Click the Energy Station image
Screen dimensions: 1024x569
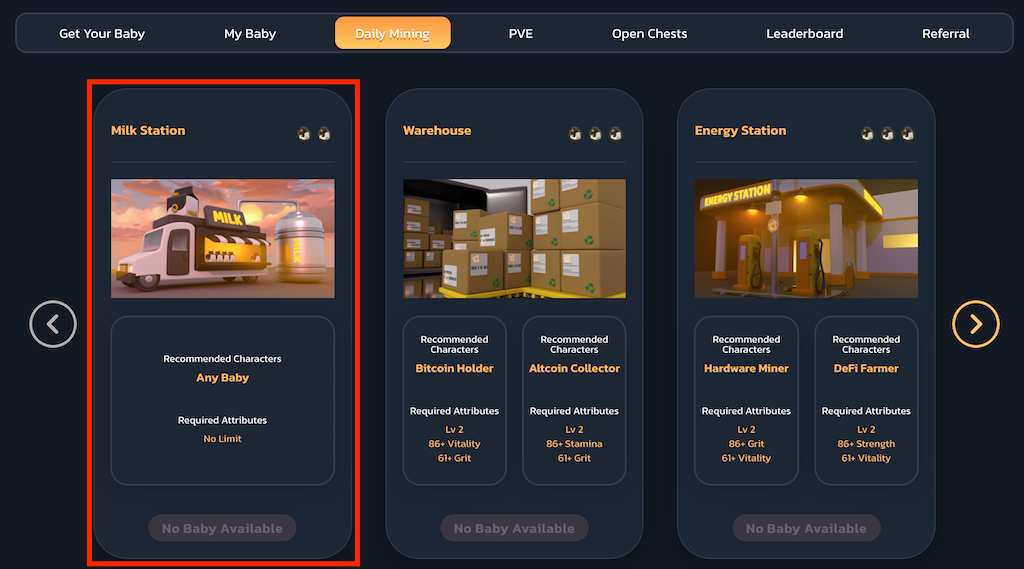tap(806, 238)
